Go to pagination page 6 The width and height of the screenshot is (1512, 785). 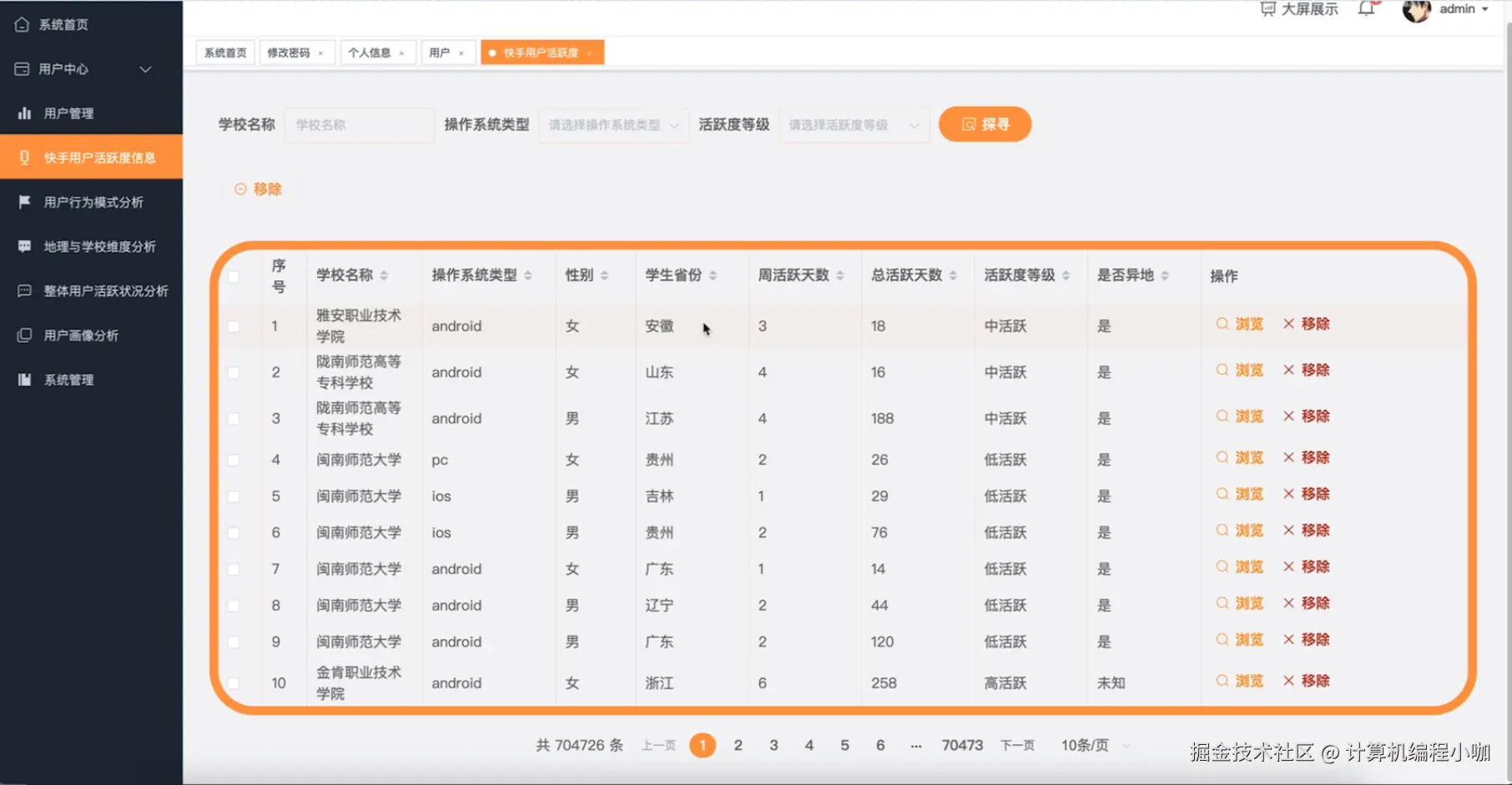(880, 745)
